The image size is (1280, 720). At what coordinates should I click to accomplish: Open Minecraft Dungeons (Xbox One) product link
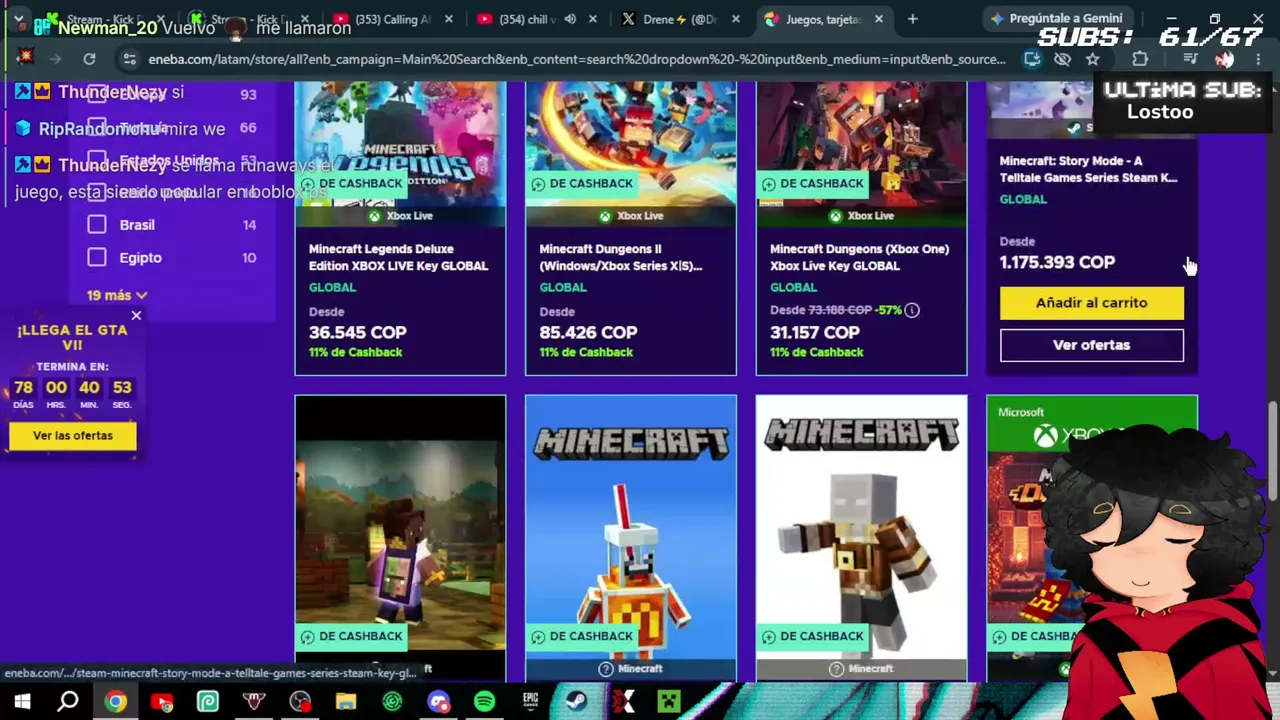859,257
